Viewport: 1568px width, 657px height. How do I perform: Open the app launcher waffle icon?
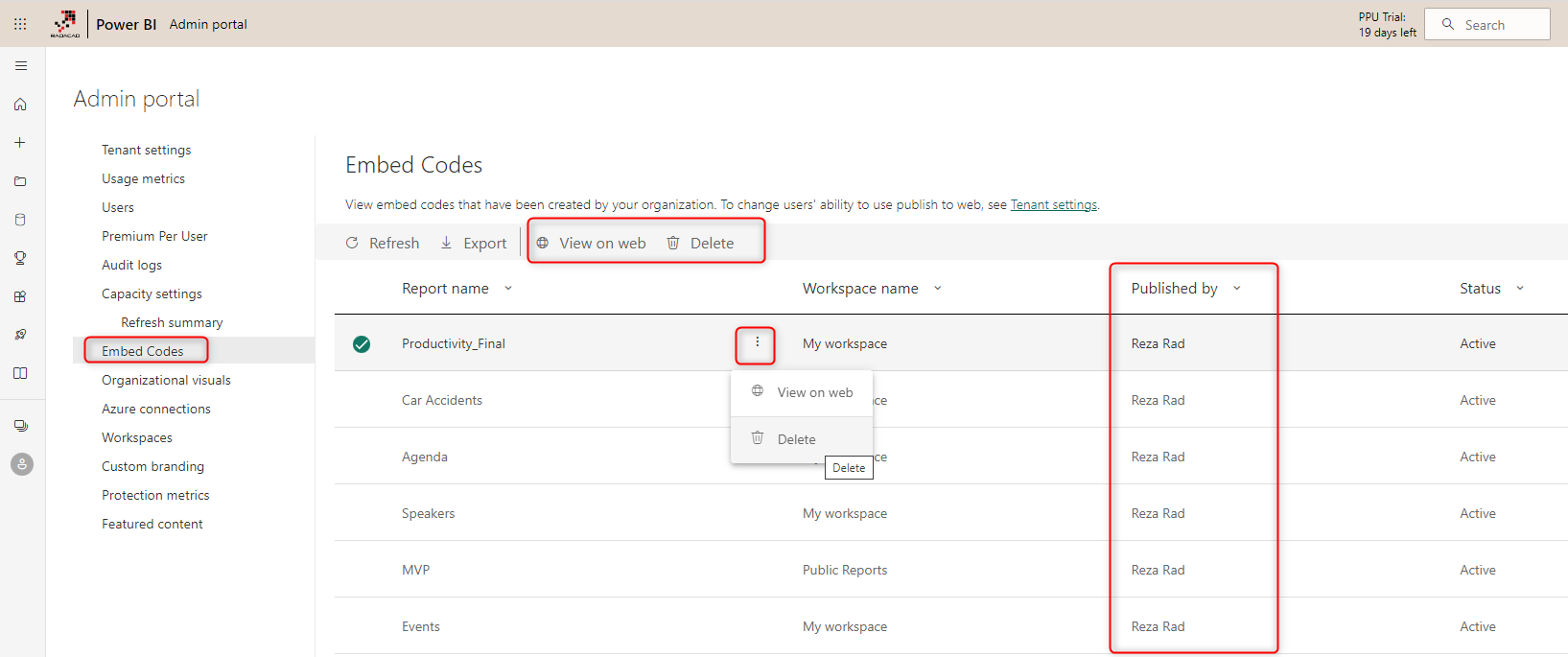click(x=20, y=24)
